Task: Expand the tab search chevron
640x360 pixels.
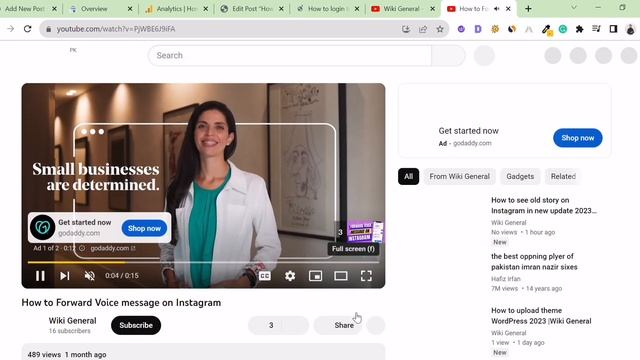Action: [x=573, y=8]
